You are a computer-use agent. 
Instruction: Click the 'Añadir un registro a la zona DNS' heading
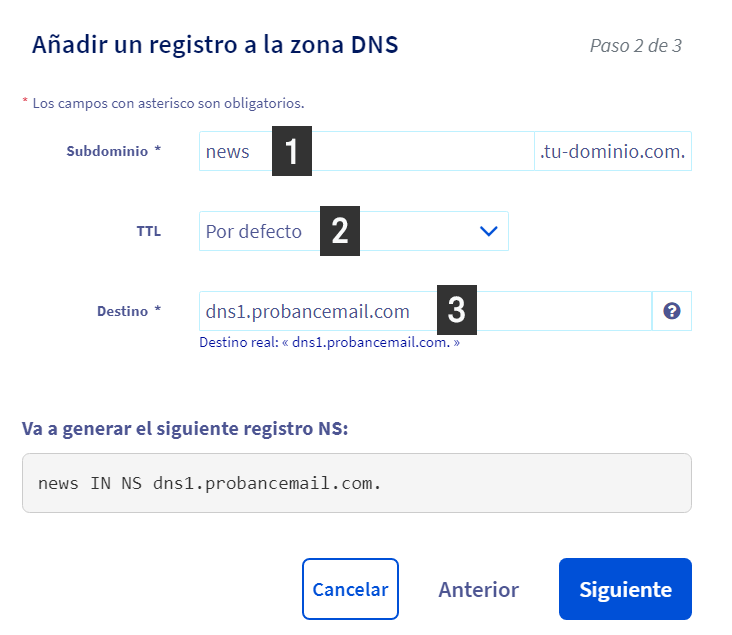coord(215,45)
